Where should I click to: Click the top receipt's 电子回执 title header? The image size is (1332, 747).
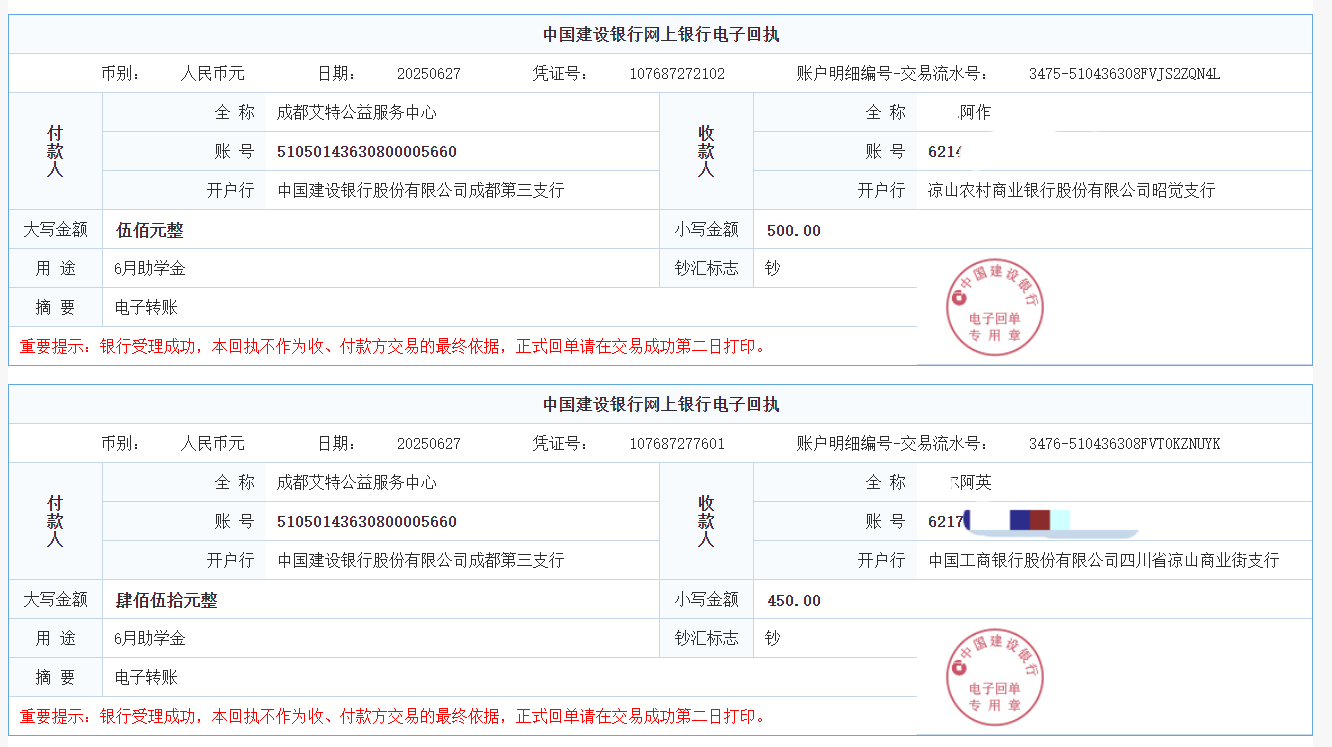[661, 35]
